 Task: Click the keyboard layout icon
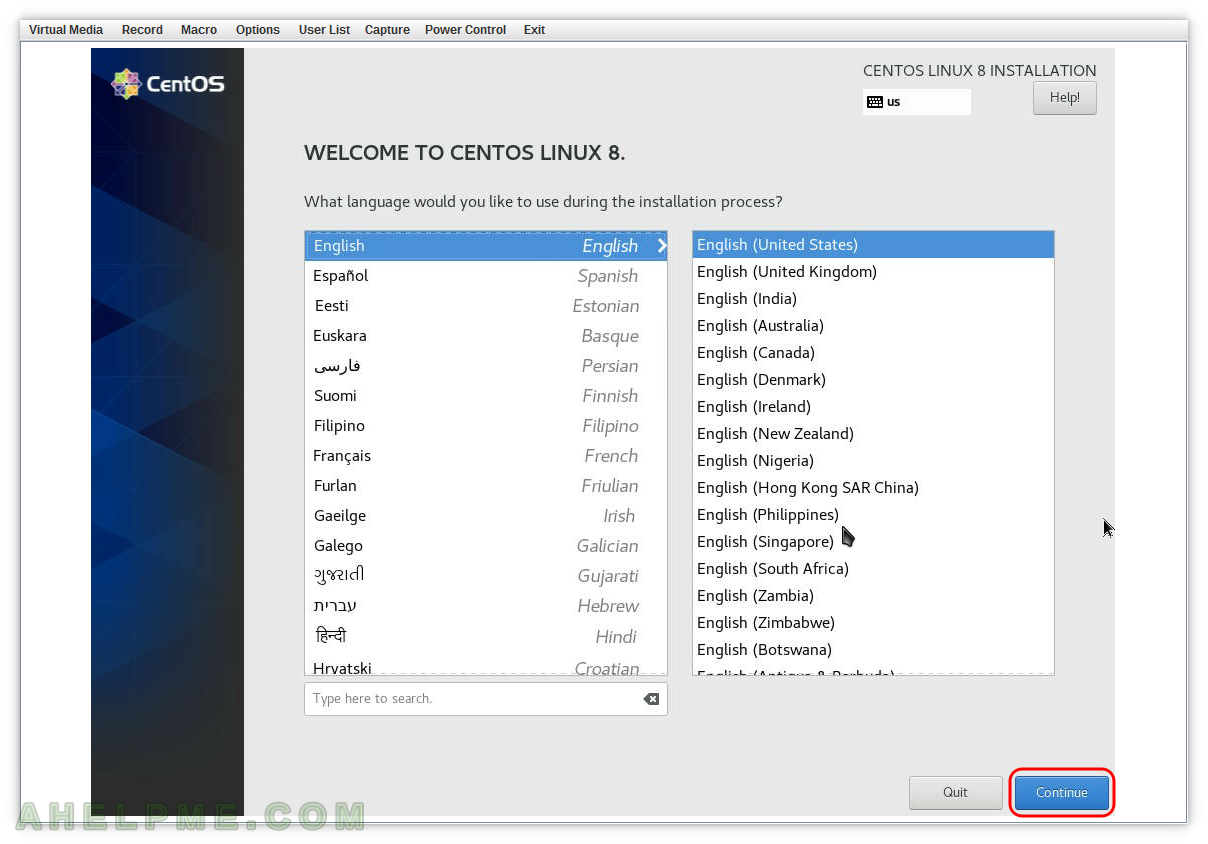click(875, 102)
